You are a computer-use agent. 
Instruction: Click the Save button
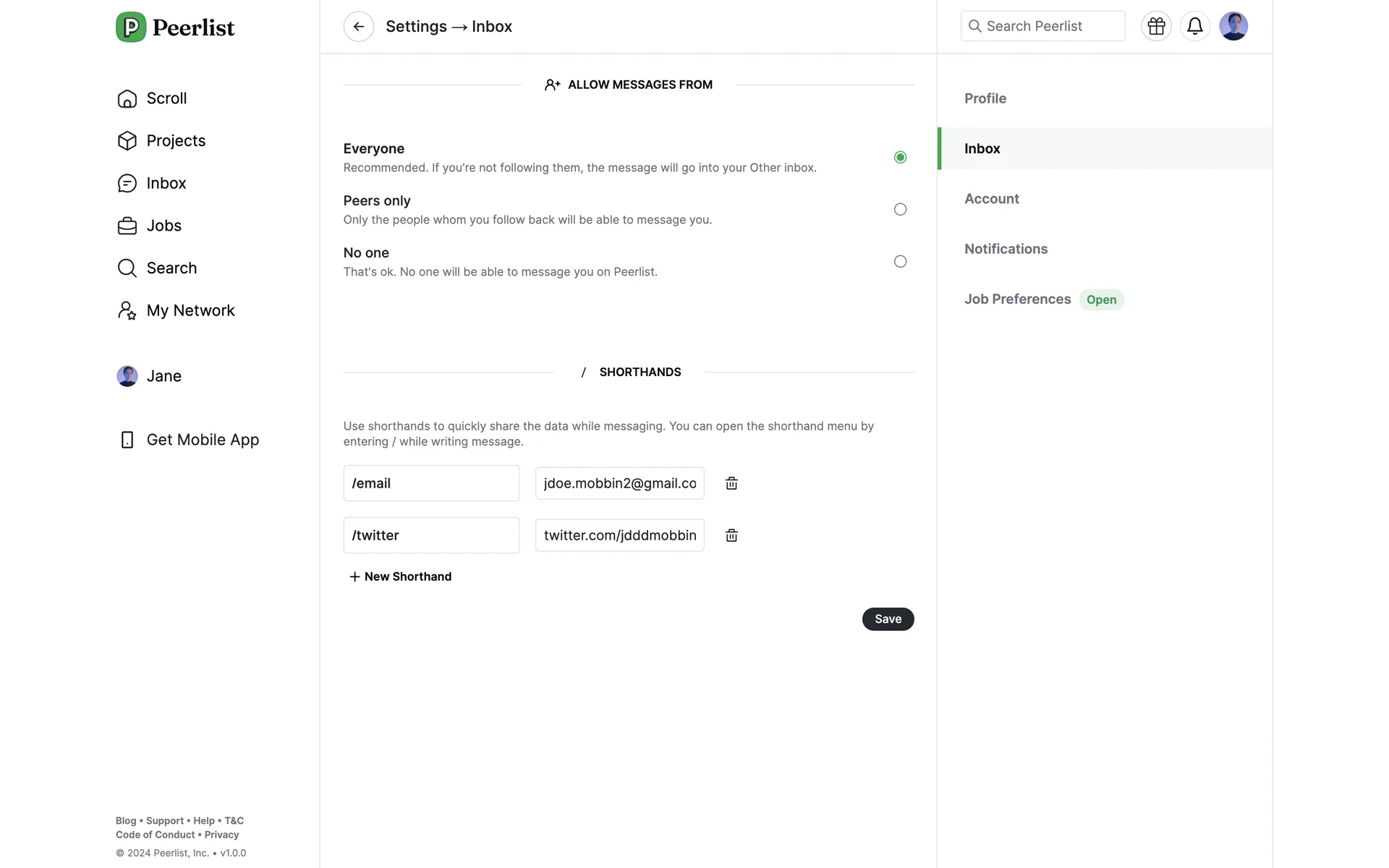[x=888, y=619]
